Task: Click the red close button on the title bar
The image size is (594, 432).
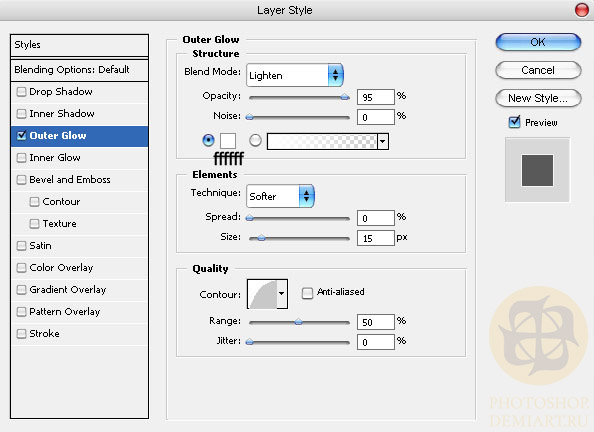Action: [x=582, y=10]
